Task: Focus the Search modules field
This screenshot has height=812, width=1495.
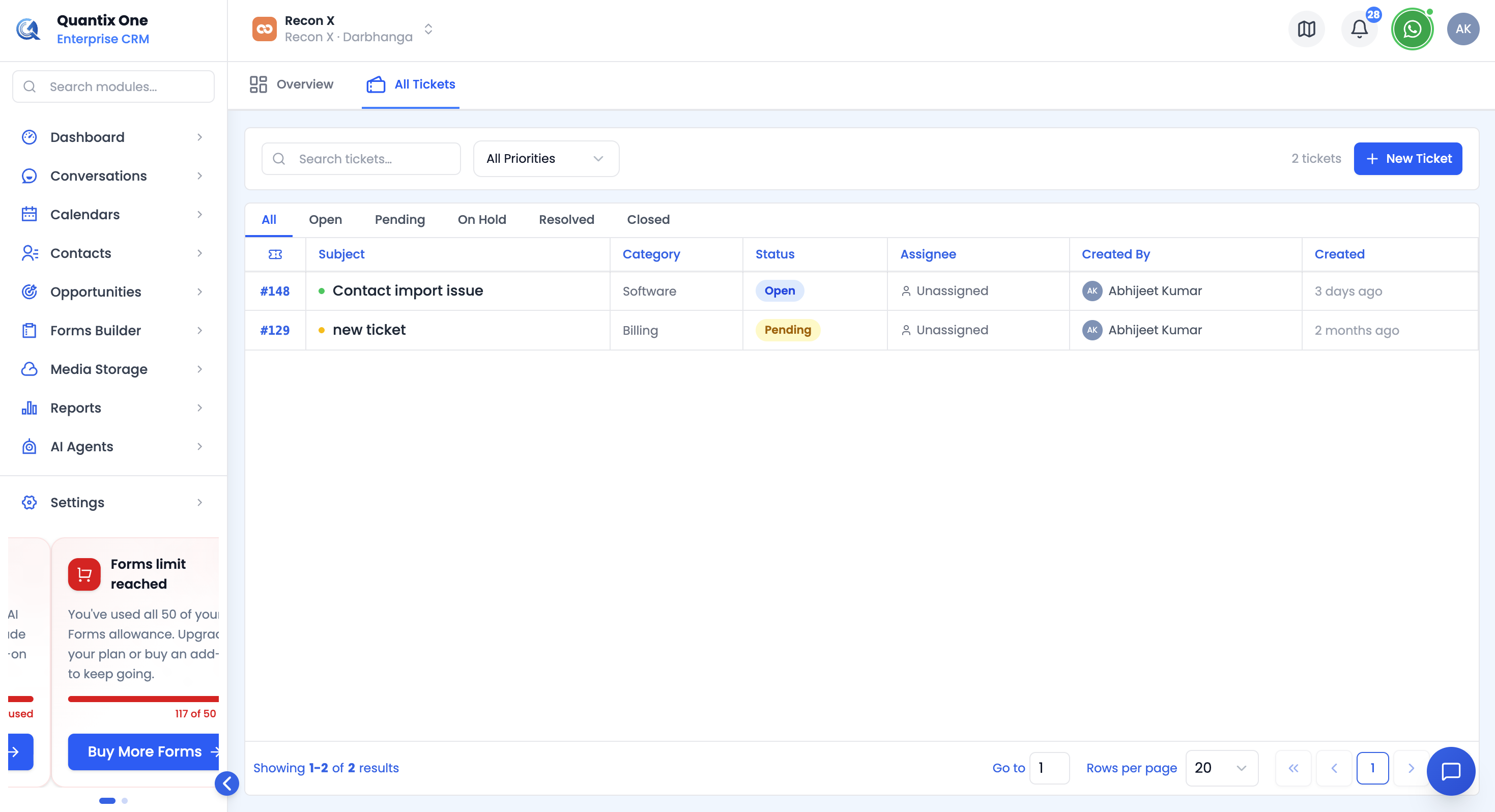Action: tap(113, 86)
